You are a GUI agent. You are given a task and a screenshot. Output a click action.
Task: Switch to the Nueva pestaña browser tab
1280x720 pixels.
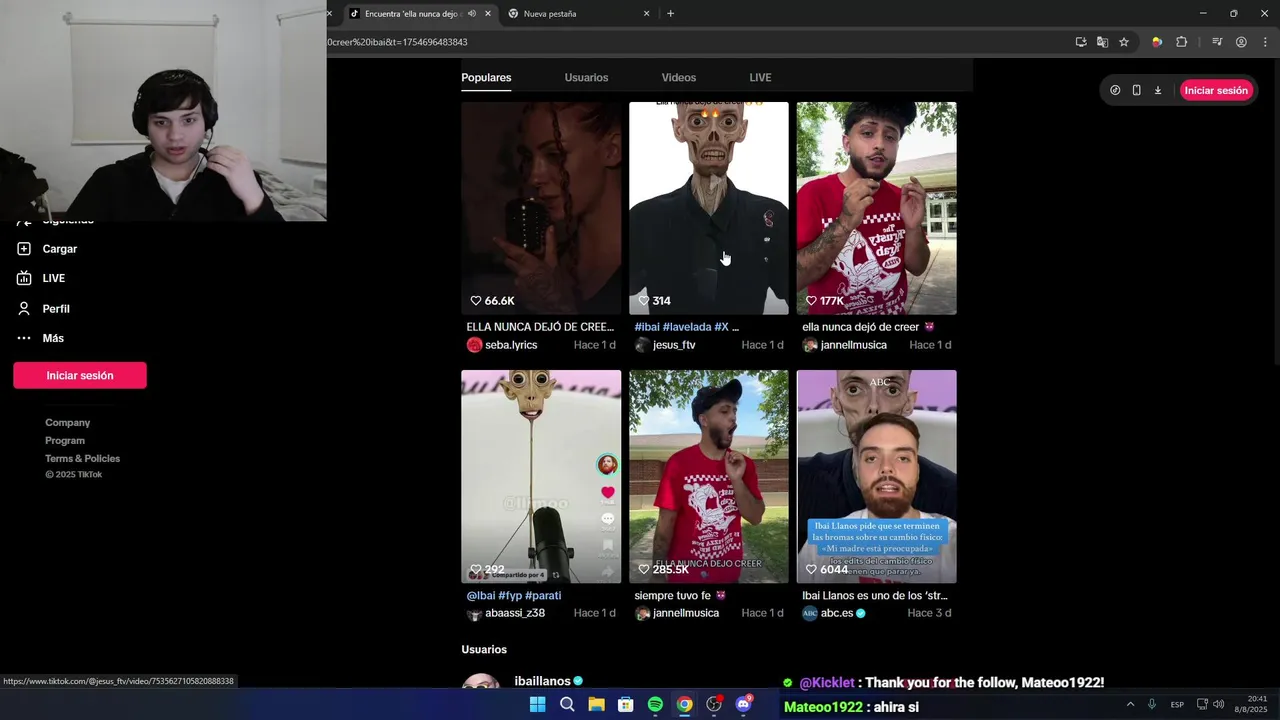click(x=578, y=14)
